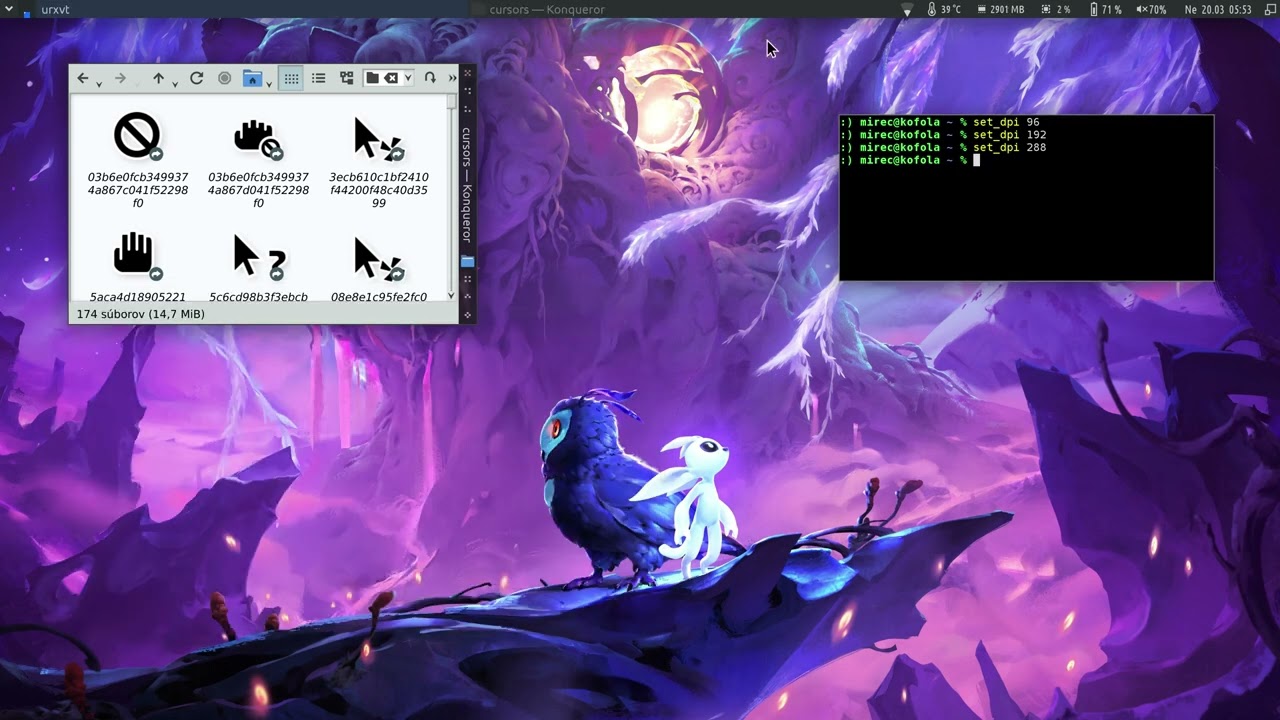The height and width of the screenshot is (720, 1280).
Task: Open the back history dropdown arrow
Action: 99,83
